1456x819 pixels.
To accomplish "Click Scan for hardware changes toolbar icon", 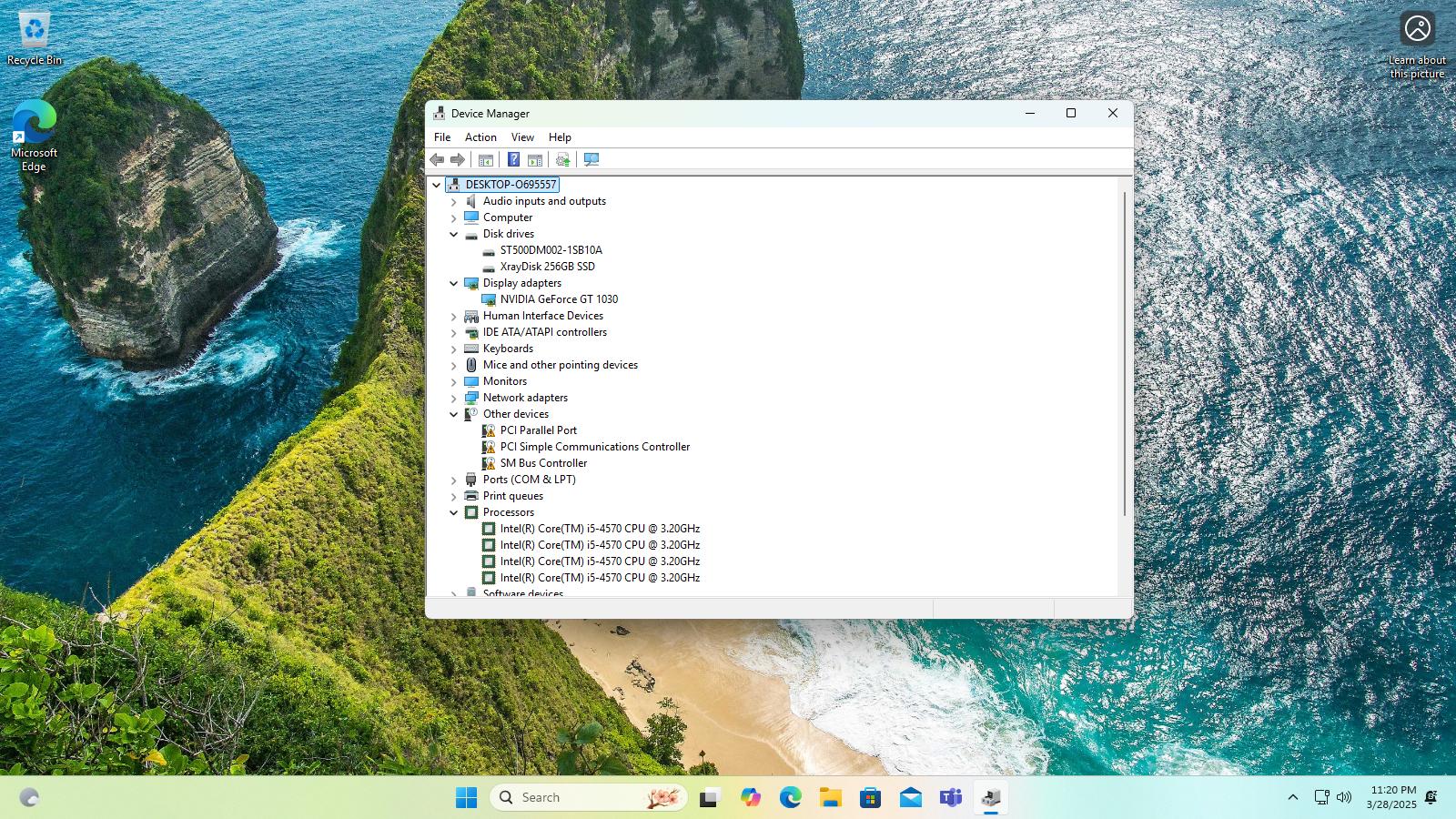I will (x=591, y=159).
